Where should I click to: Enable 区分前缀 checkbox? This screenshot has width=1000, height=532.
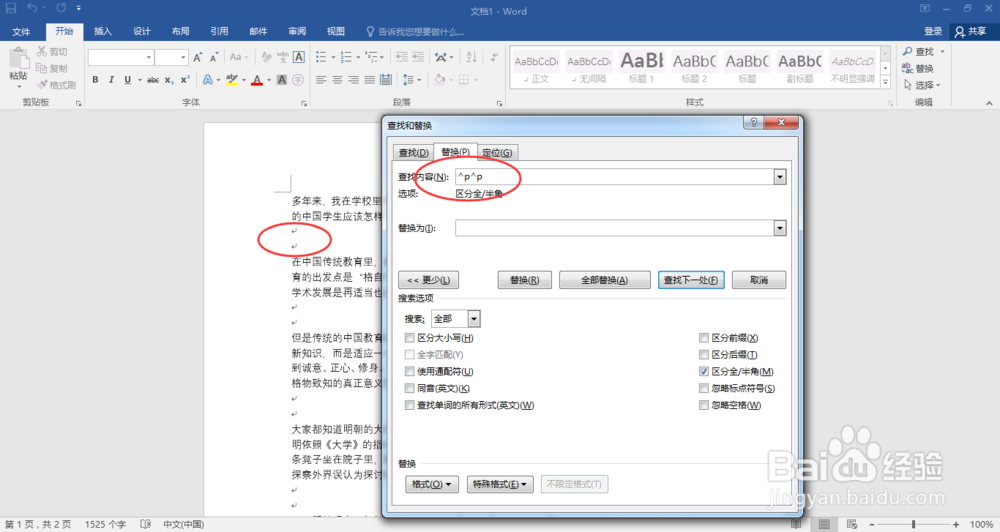(704, 338)
